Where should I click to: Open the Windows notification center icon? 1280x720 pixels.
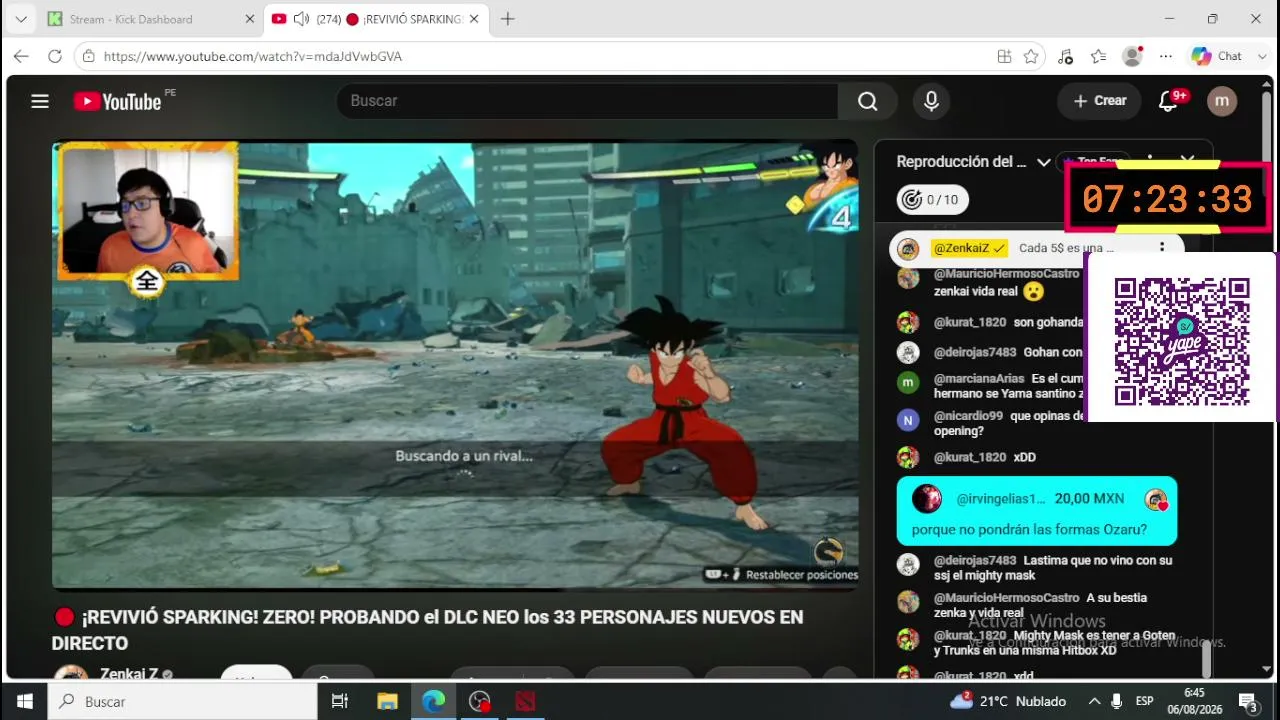point(1247,701)
